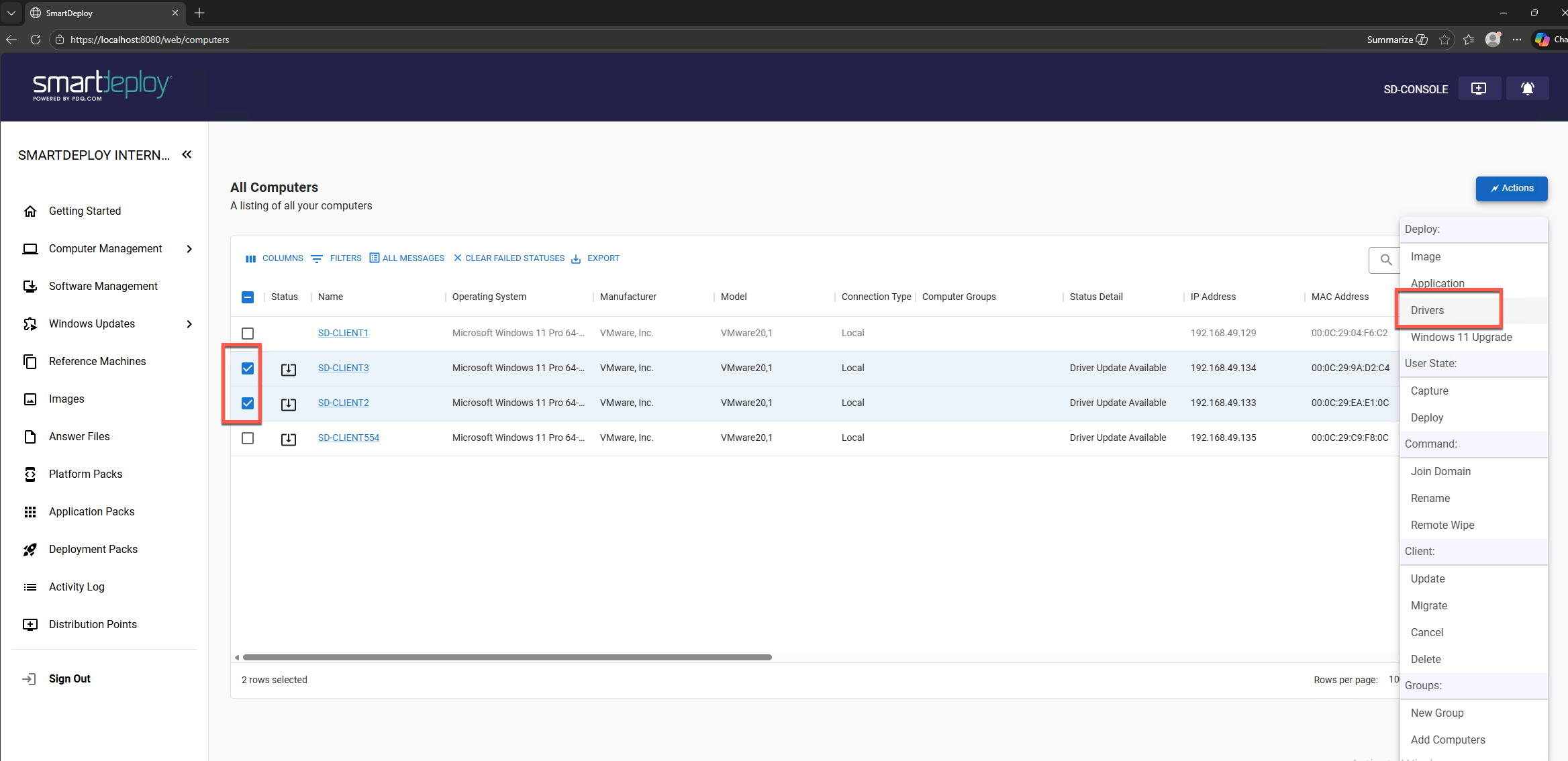Click the add-console monitor icon in header
The height and width of the screenshot is (761, 1568).
(x=1479, y=89)
